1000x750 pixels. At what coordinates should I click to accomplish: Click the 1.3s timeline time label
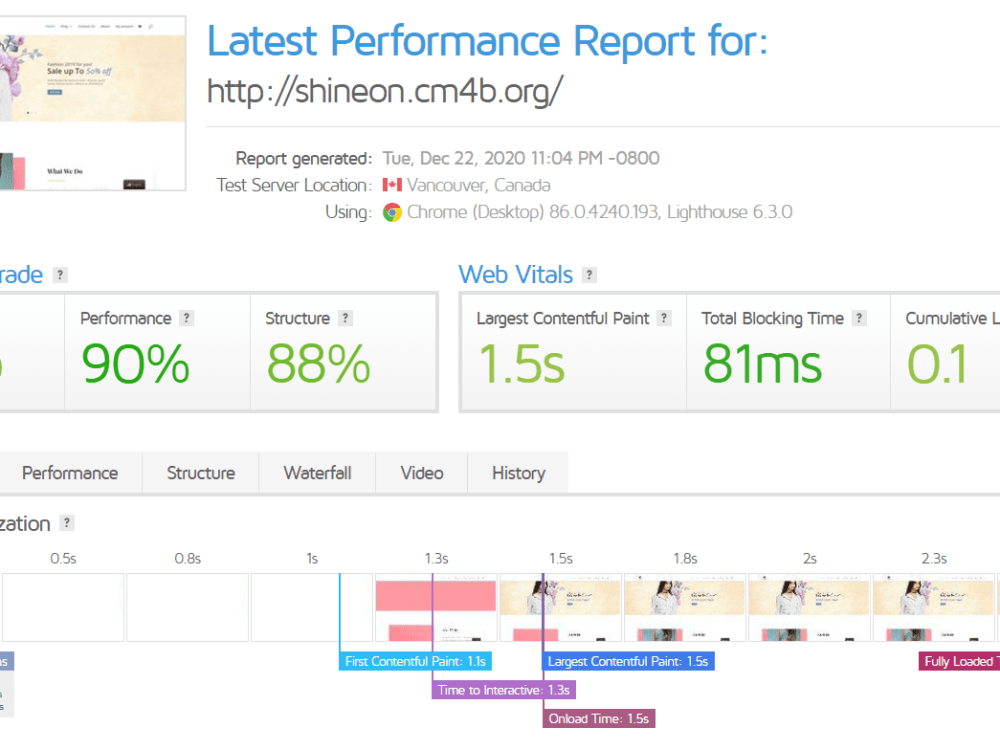[437, 559]
